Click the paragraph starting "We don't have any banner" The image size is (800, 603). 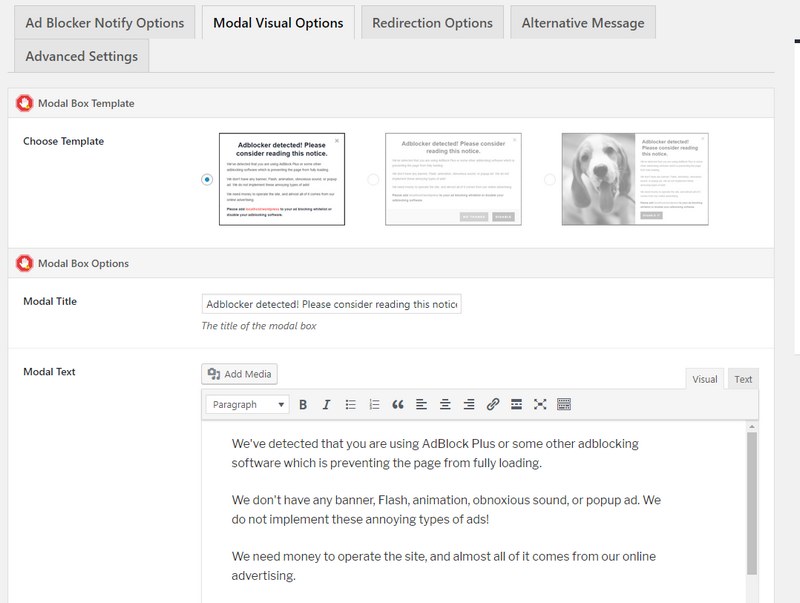446,509
